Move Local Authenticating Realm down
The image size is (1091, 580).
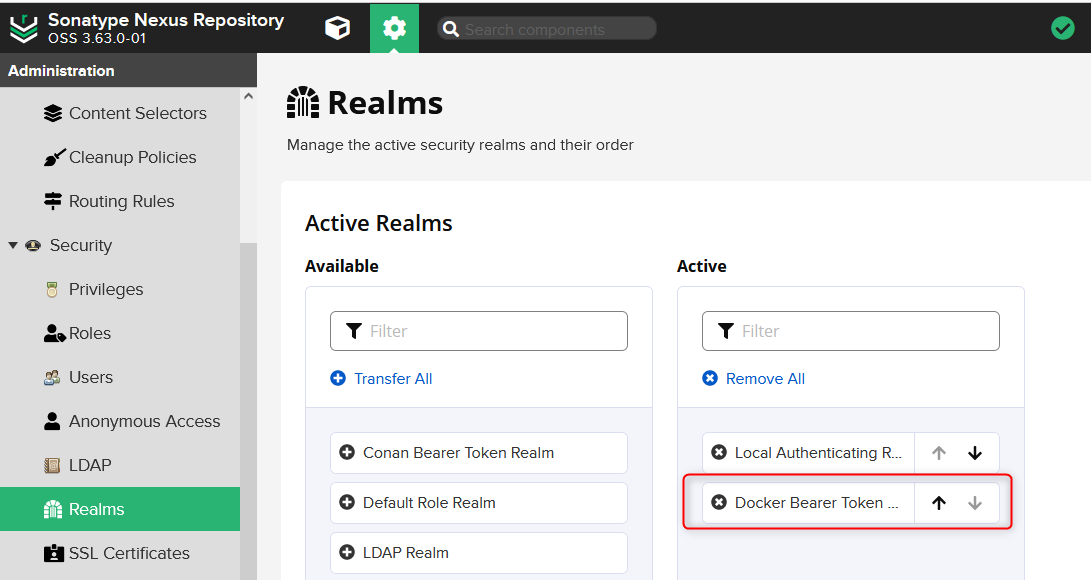(975, 453)
